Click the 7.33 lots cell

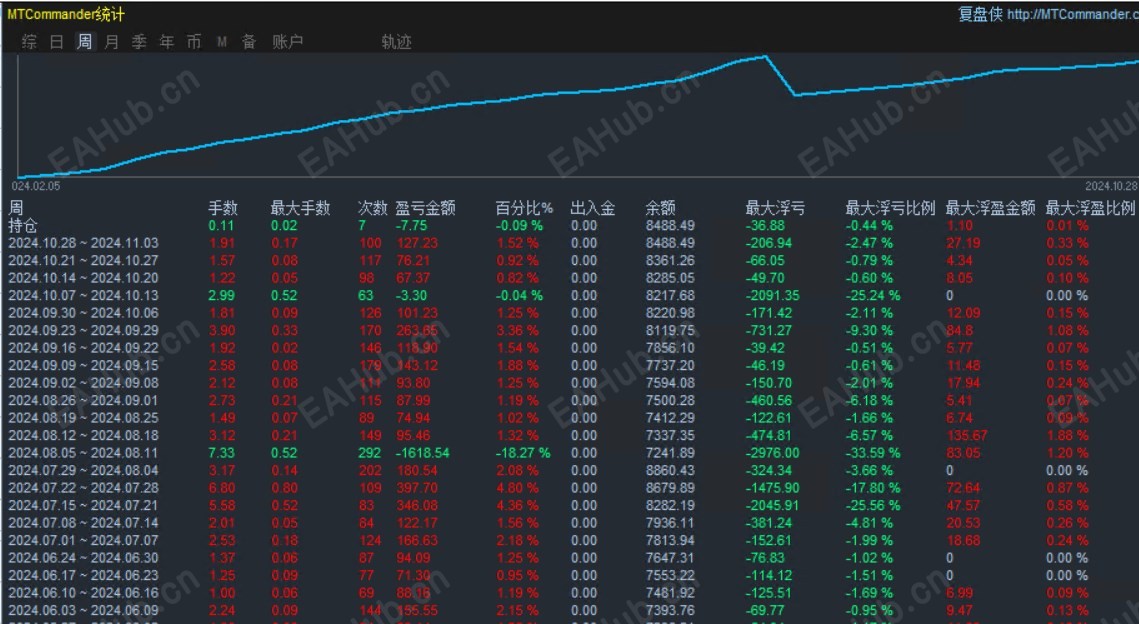pyautogui.click(x=221, y=453)
